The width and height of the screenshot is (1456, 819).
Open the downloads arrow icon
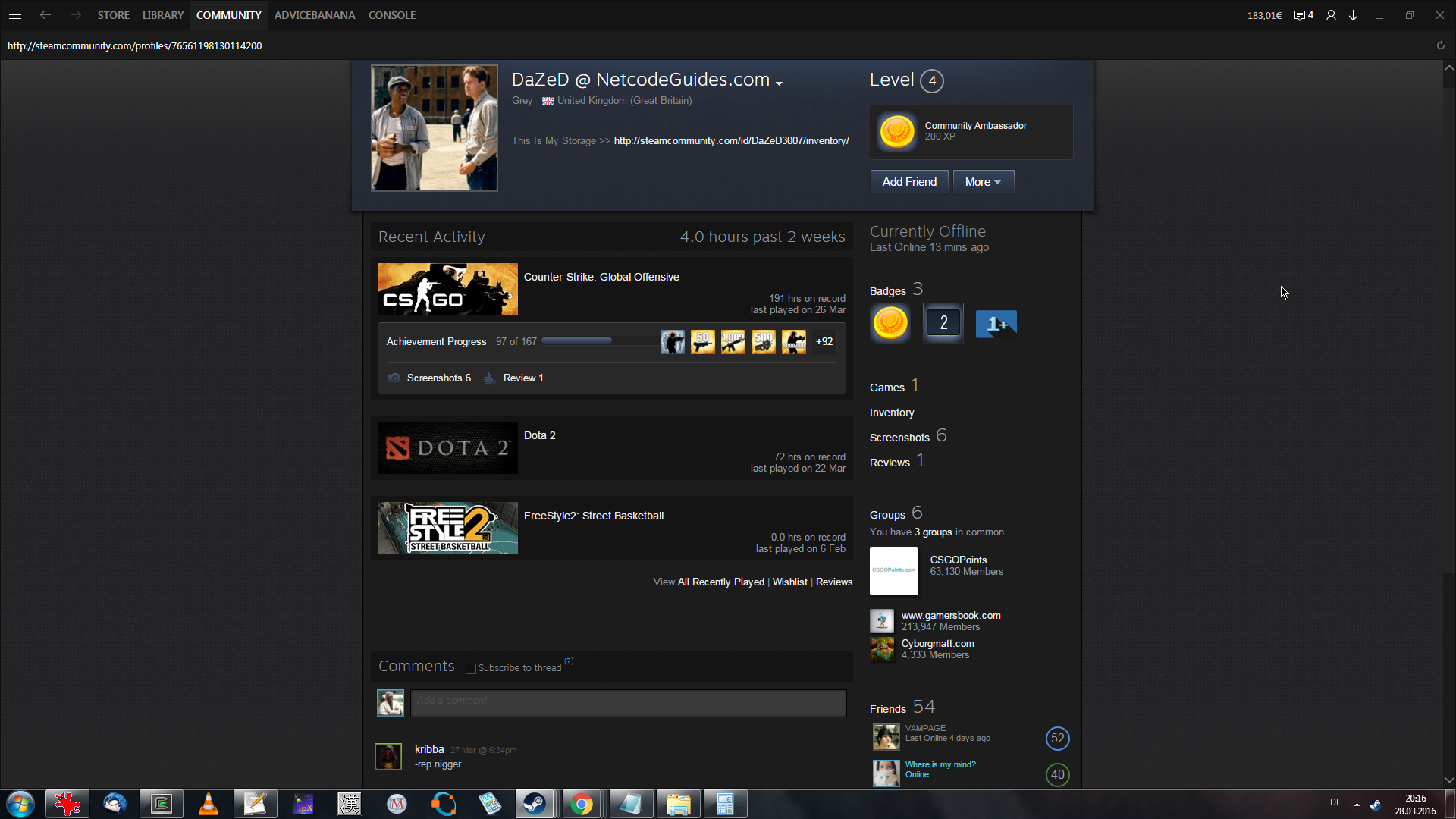pyautogui.click(x=1353, y=15)
